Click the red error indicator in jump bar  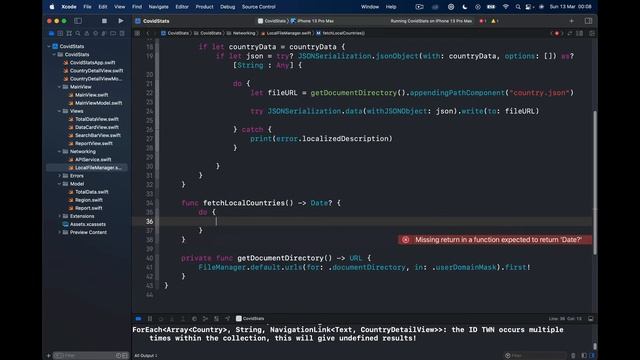tap(557, 33)
